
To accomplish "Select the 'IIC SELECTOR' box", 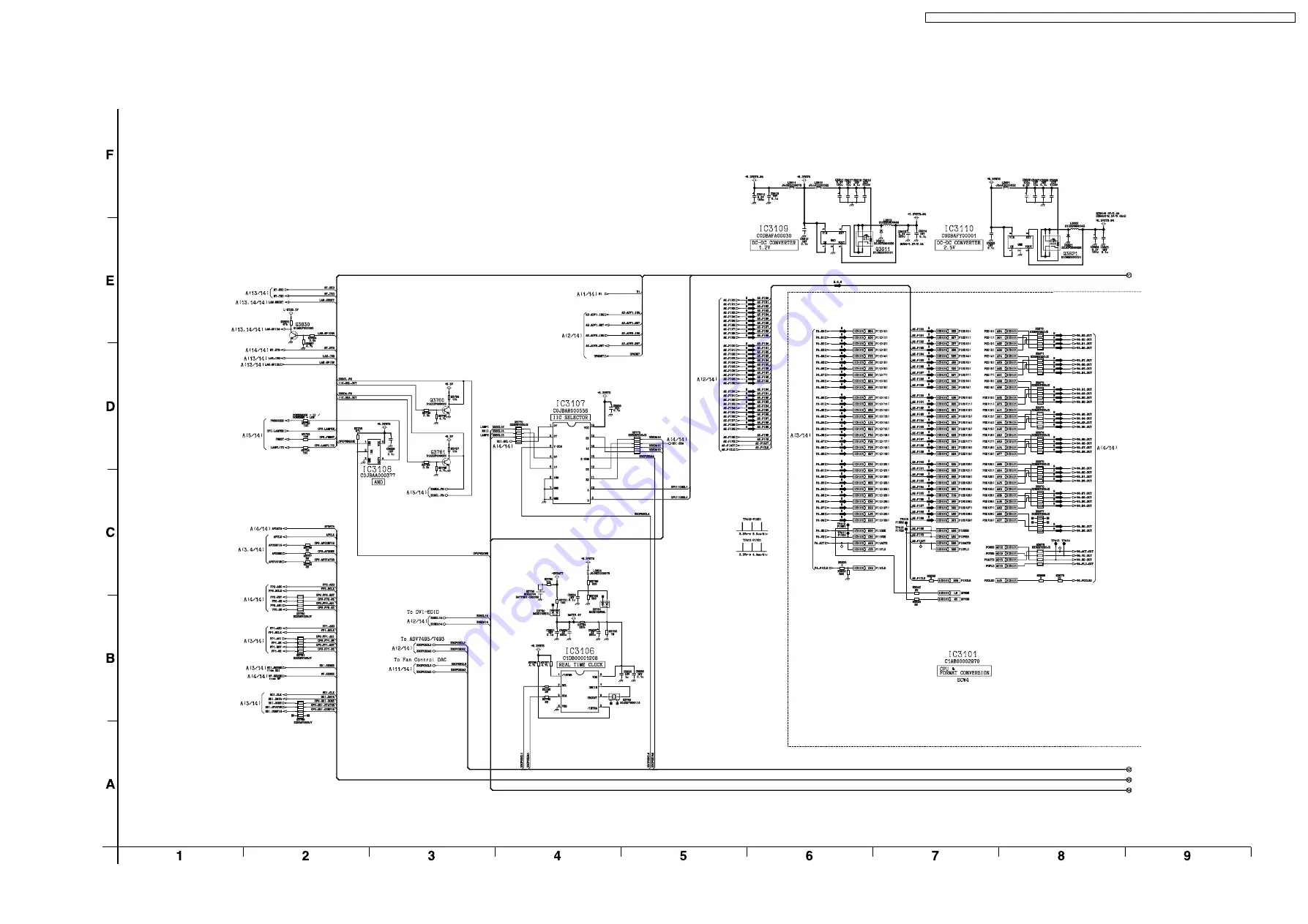I will coord(570,418).
